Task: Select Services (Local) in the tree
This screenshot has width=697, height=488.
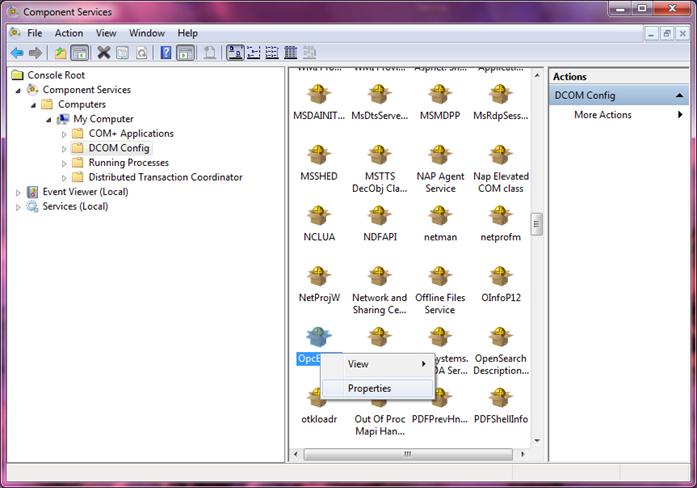Action: [x=75, y=207]
